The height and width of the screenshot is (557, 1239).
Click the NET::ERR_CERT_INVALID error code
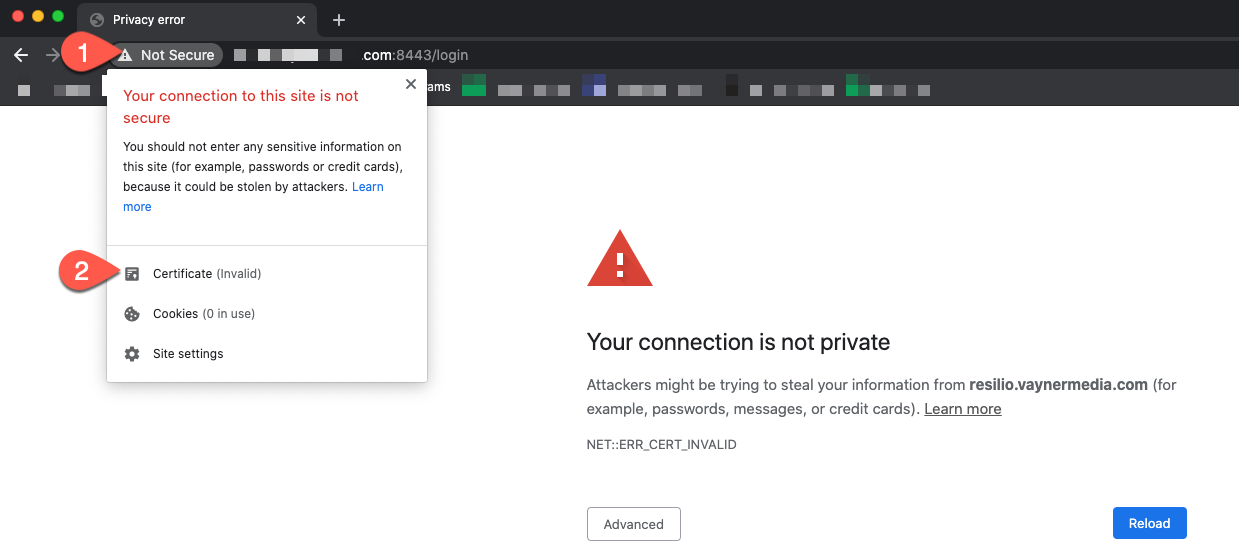click(661, 444)
